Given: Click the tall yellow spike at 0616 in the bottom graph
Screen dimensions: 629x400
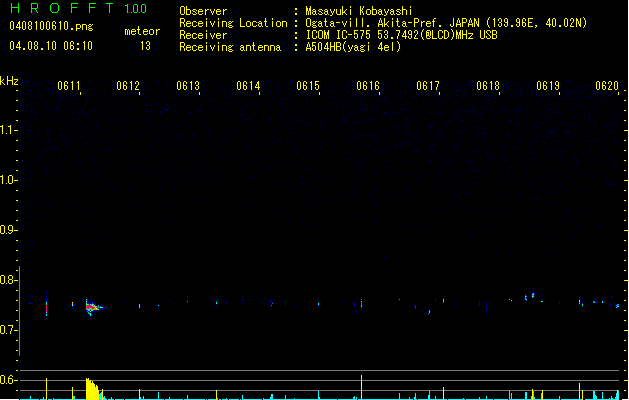Looking at the screenshot, I should [361, 387].
